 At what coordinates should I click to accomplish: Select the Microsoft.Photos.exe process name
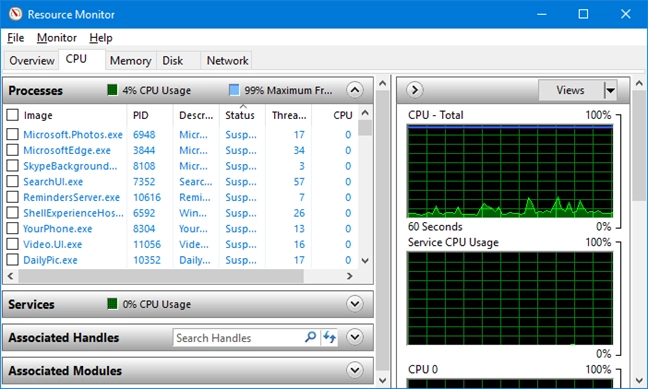(73, 134)
